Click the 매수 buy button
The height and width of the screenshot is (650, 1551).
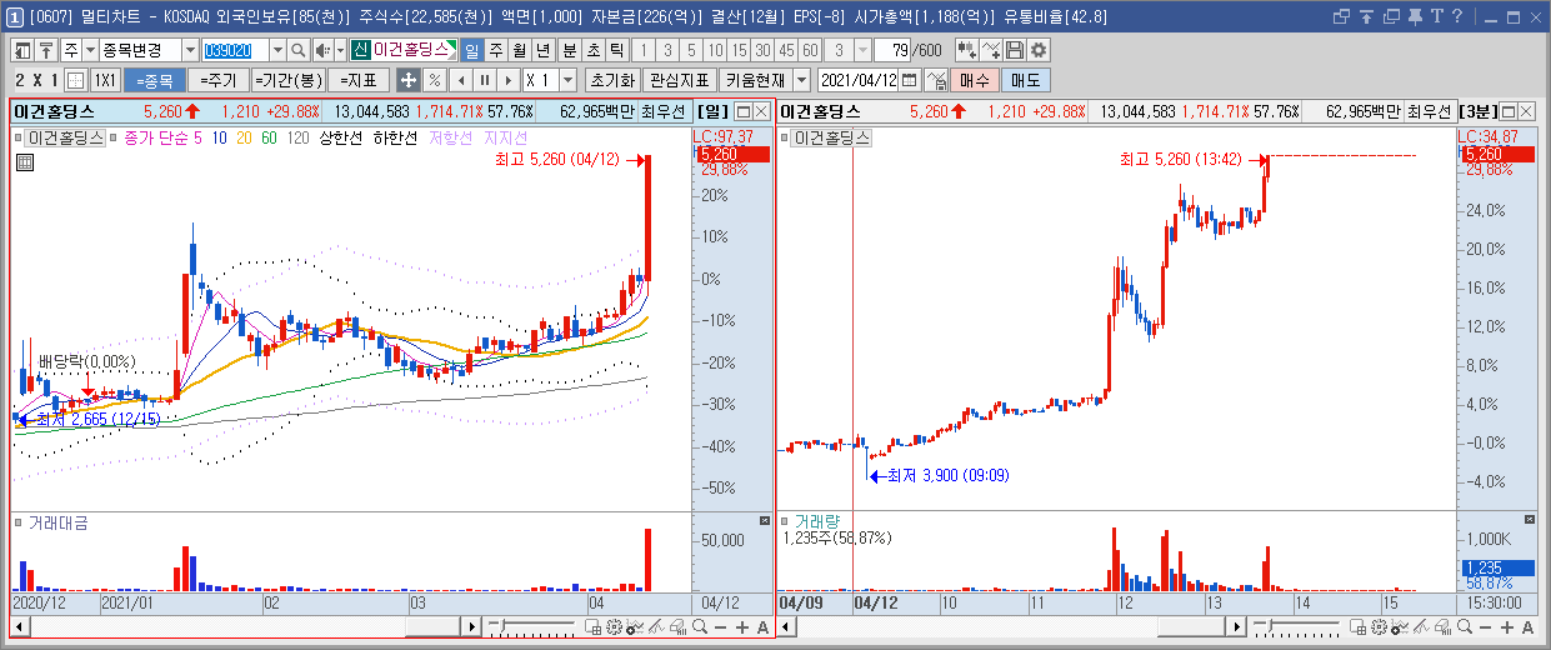(974, 80)
